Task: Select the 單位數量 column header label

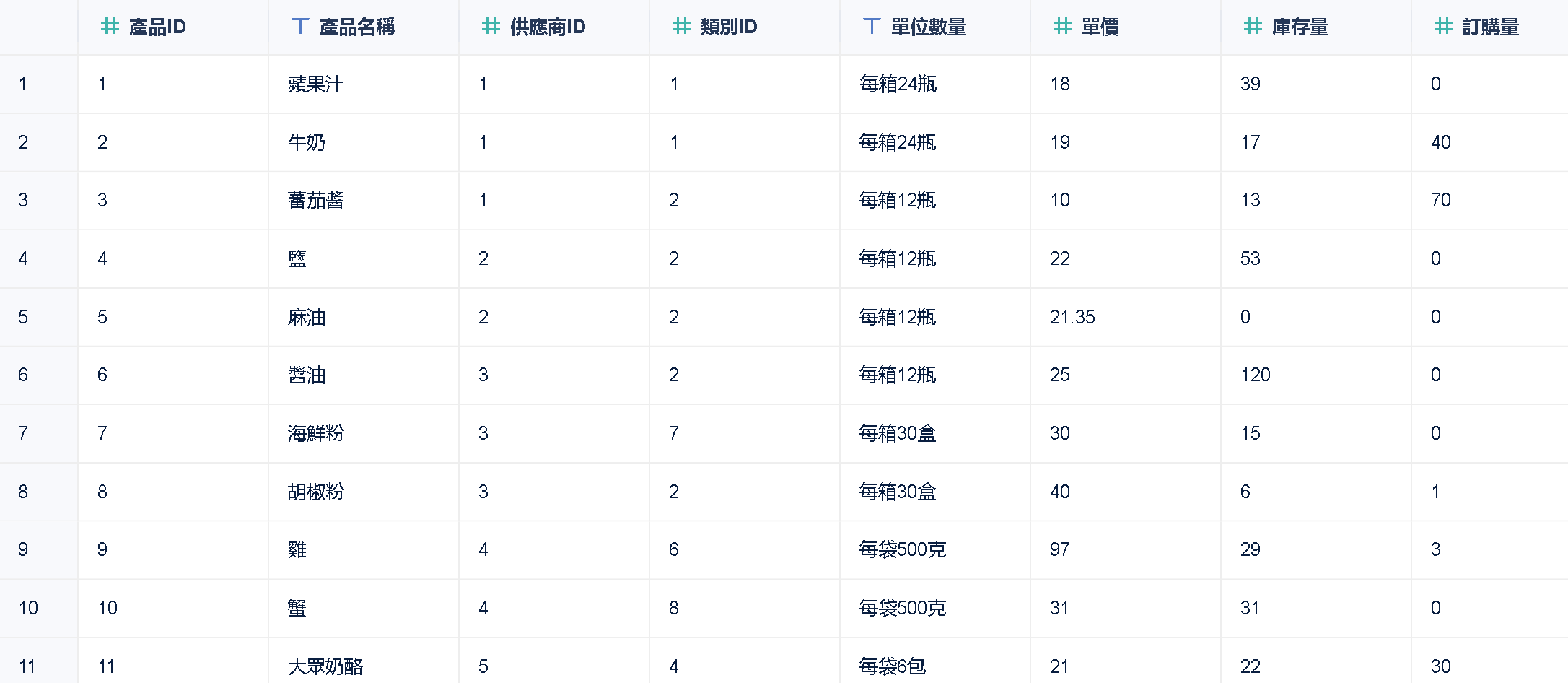Action: pyautogui.click(x=929, y=27)
